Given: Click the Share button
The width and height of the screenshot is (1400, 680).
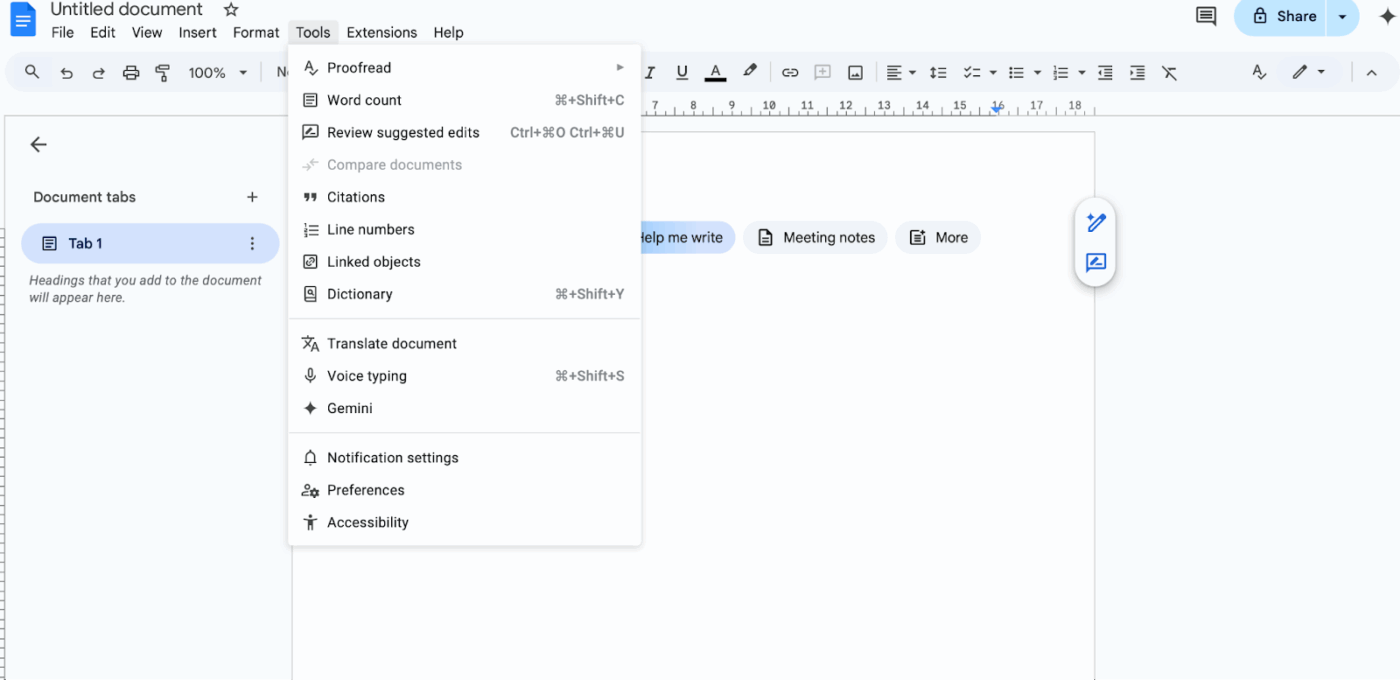Looking at the screenshot, I should tap(1288, 17).
